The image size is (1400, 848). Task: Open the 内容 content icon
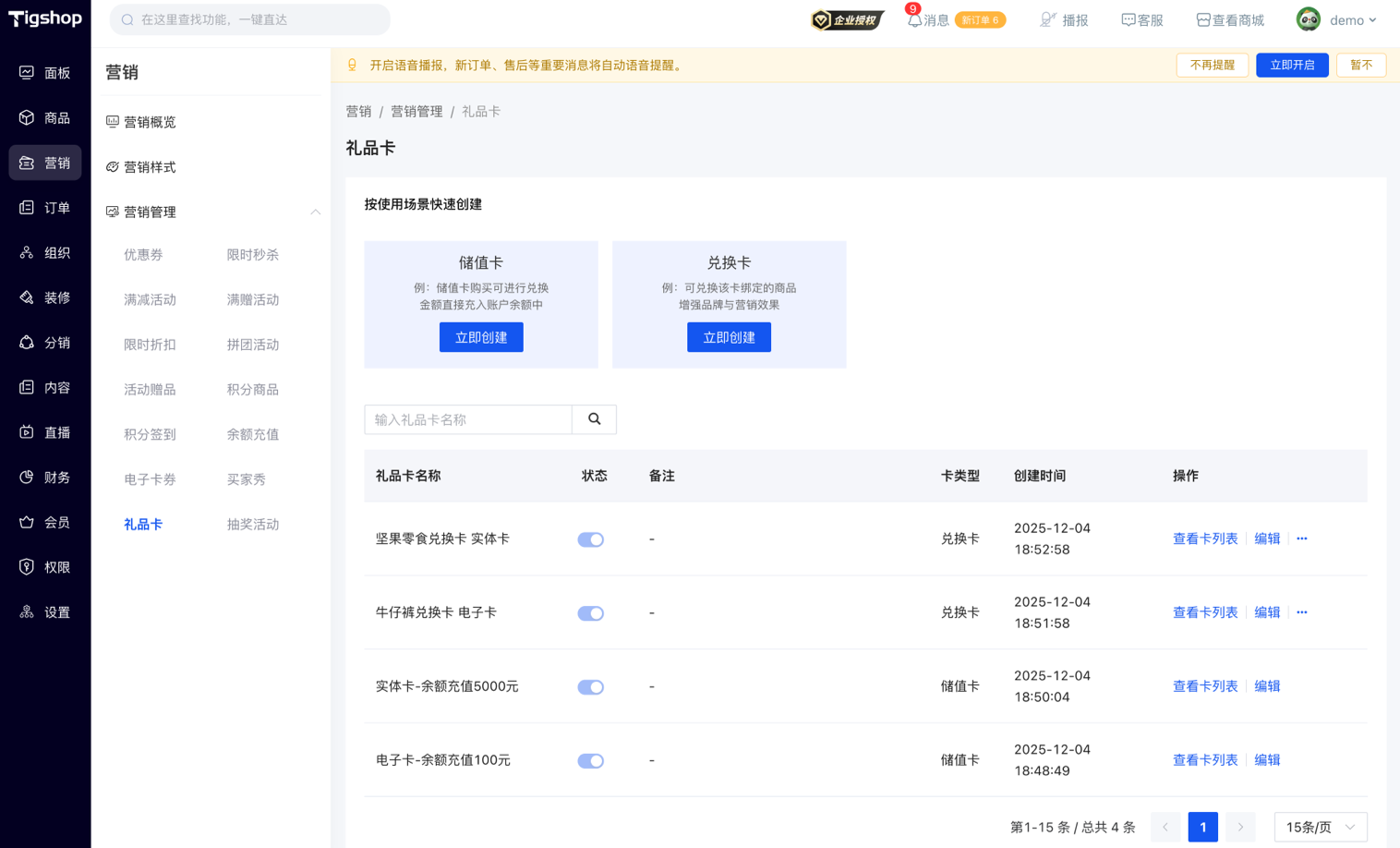click(27, 387)
